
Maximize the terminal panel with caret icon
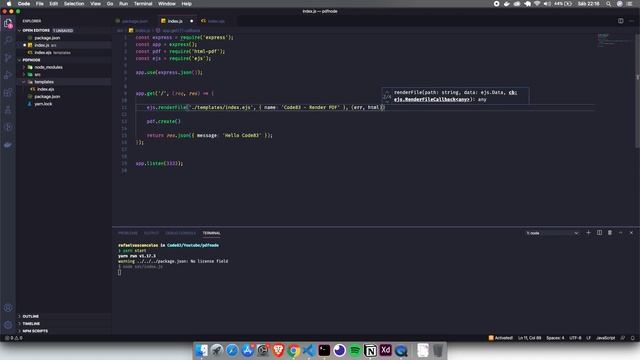(620, 233)
